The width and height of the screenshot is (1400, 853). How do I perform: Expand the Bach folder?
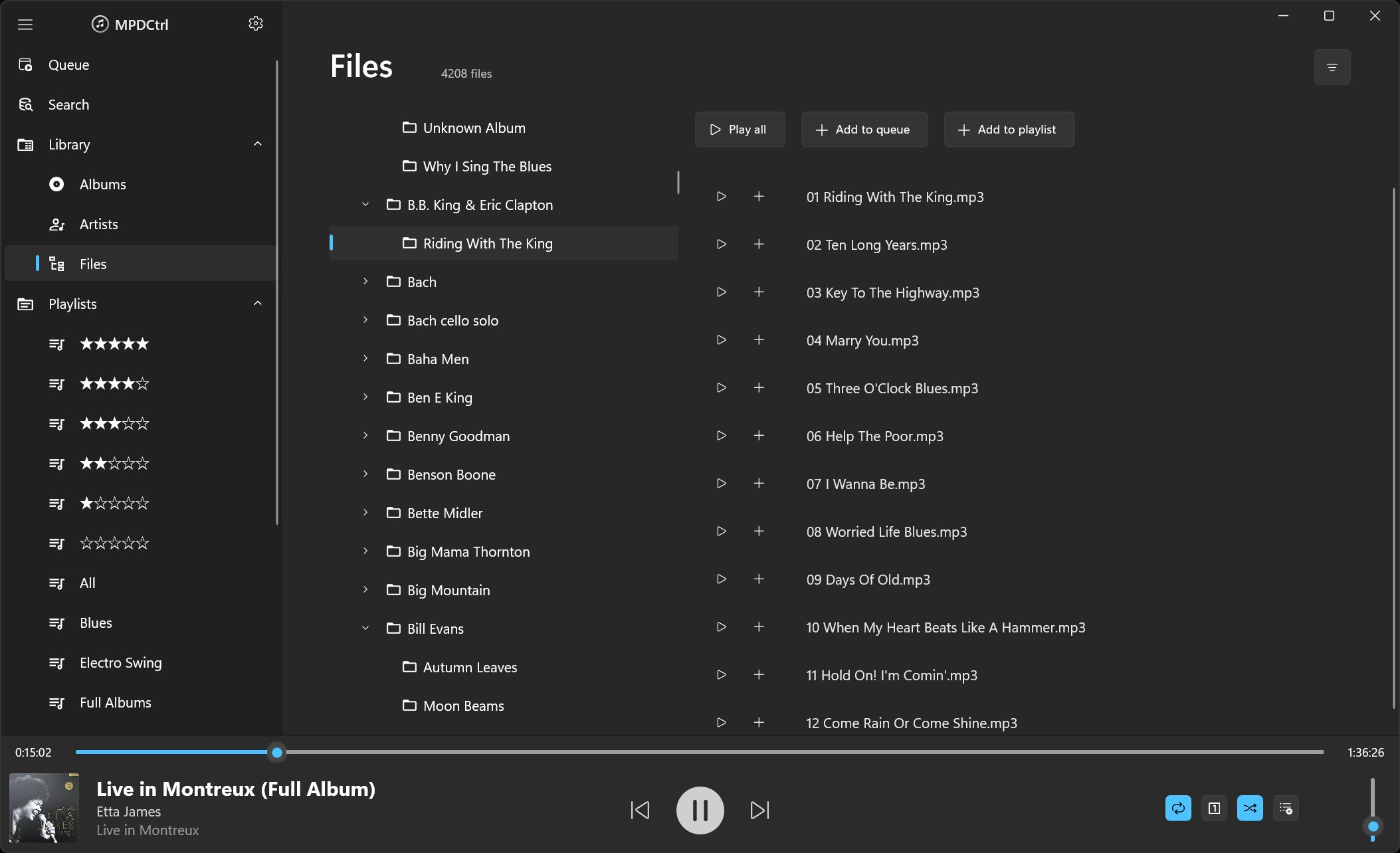click(365, 282)
